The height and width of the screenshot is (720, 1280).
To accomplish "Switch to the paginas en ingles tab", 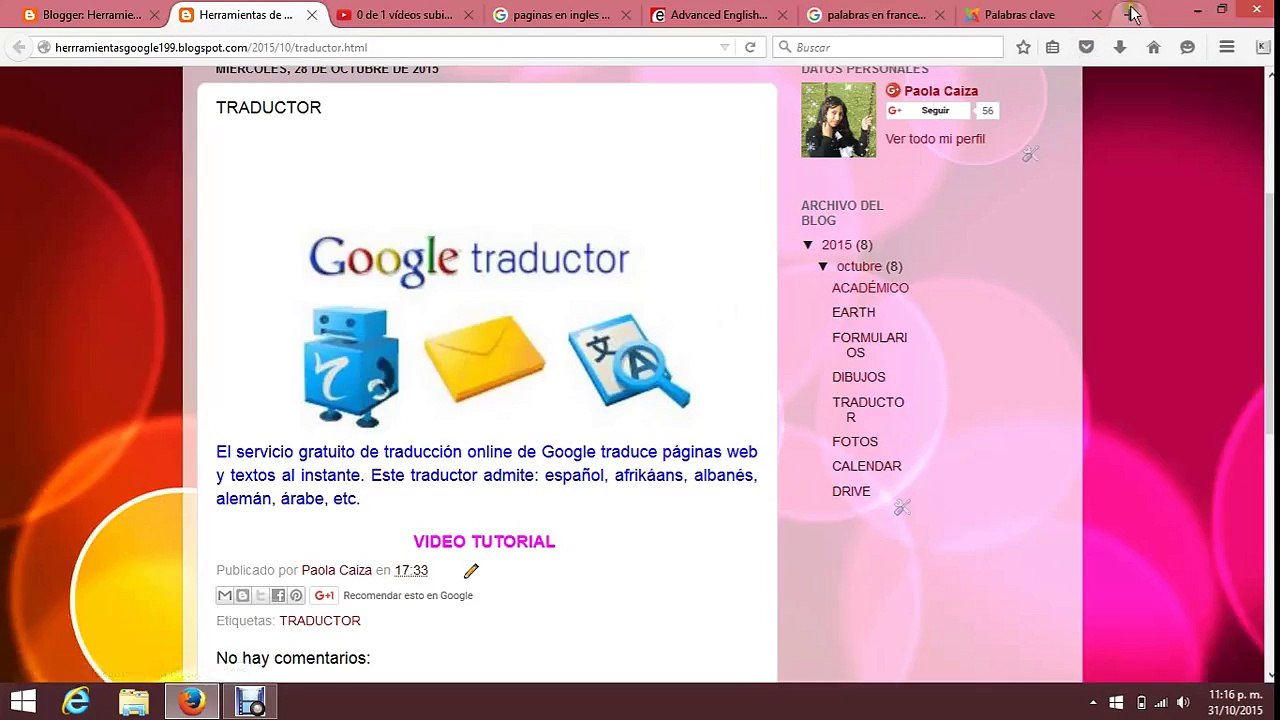I will (x=562, y=15).
